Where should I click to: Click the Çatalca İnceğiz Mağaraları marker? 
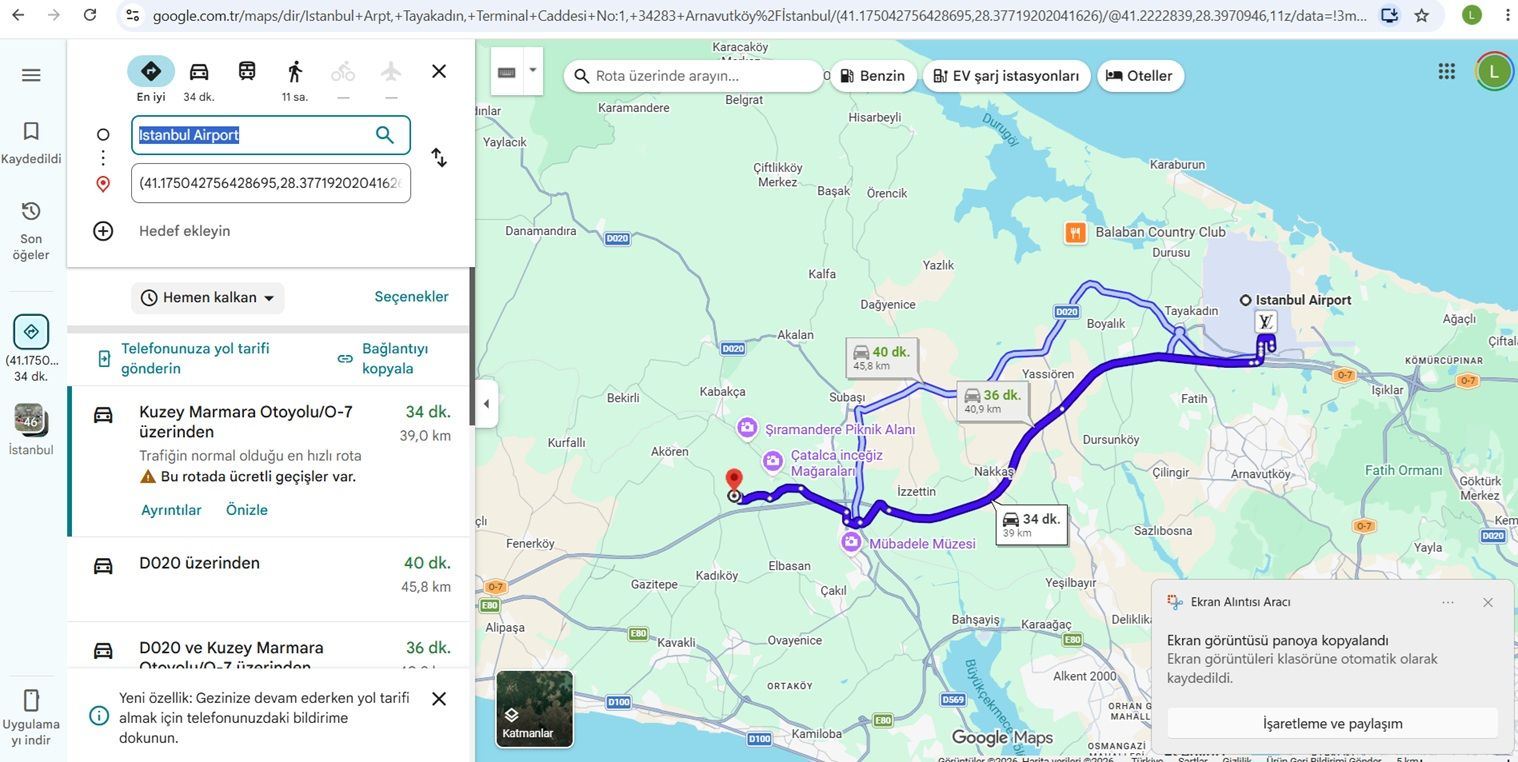pyautogui.click(x=772, y=461)
